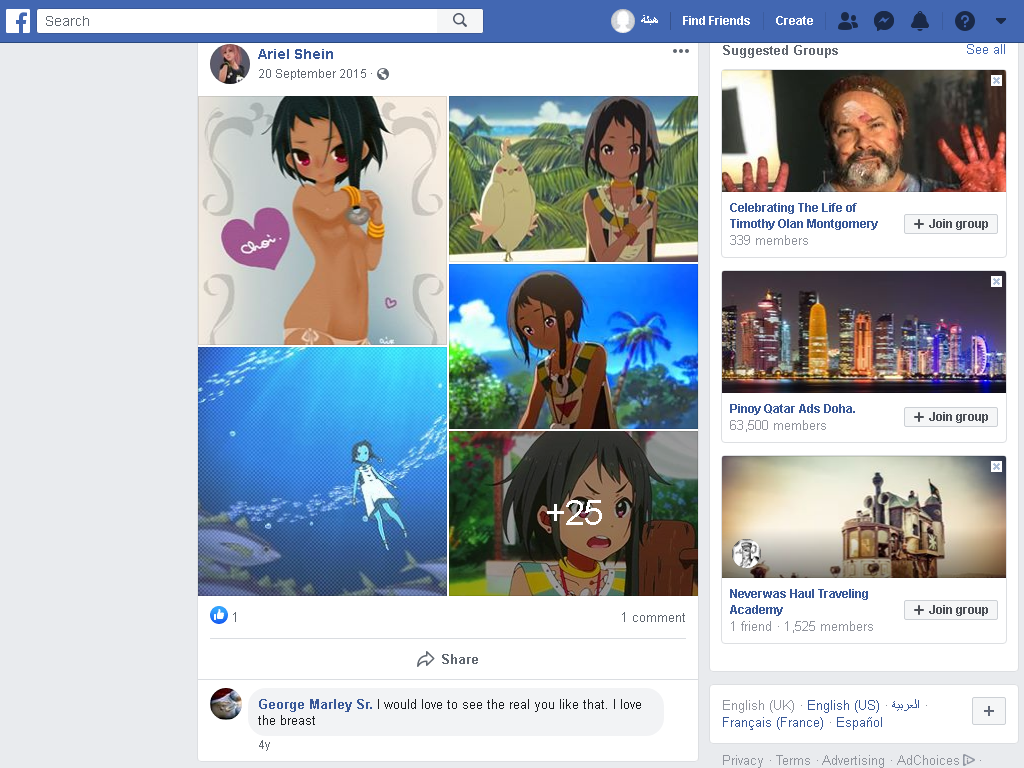Click the add language plus button
The height and width of the screenshot is (768, 1024).
point(989,711)
